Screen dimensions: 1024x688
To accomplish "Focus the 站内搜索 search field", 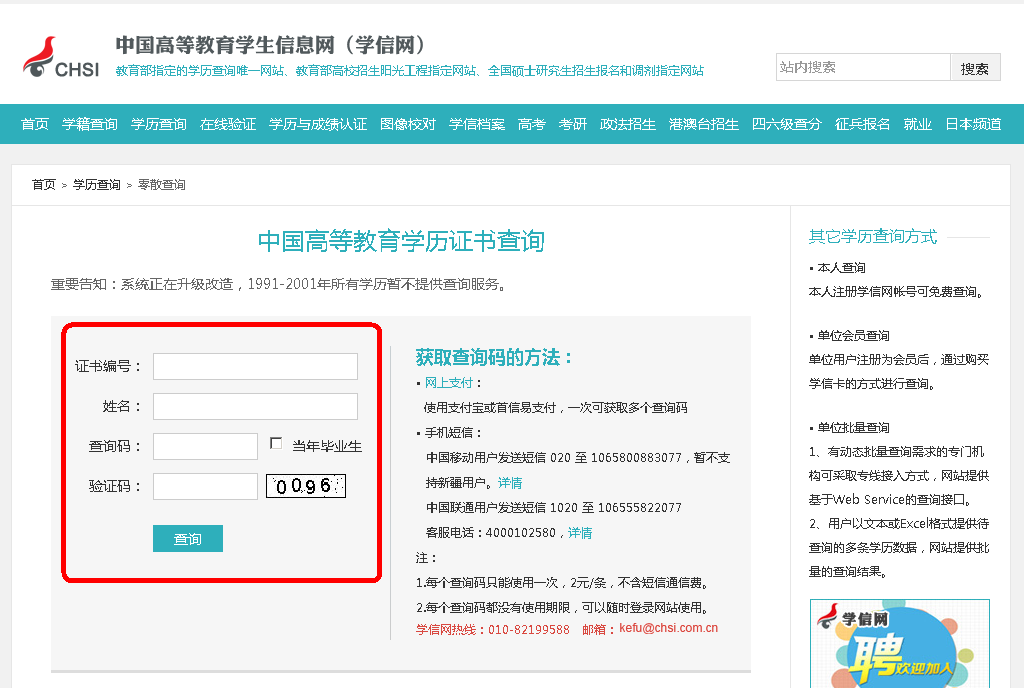I will pos(862,67).
